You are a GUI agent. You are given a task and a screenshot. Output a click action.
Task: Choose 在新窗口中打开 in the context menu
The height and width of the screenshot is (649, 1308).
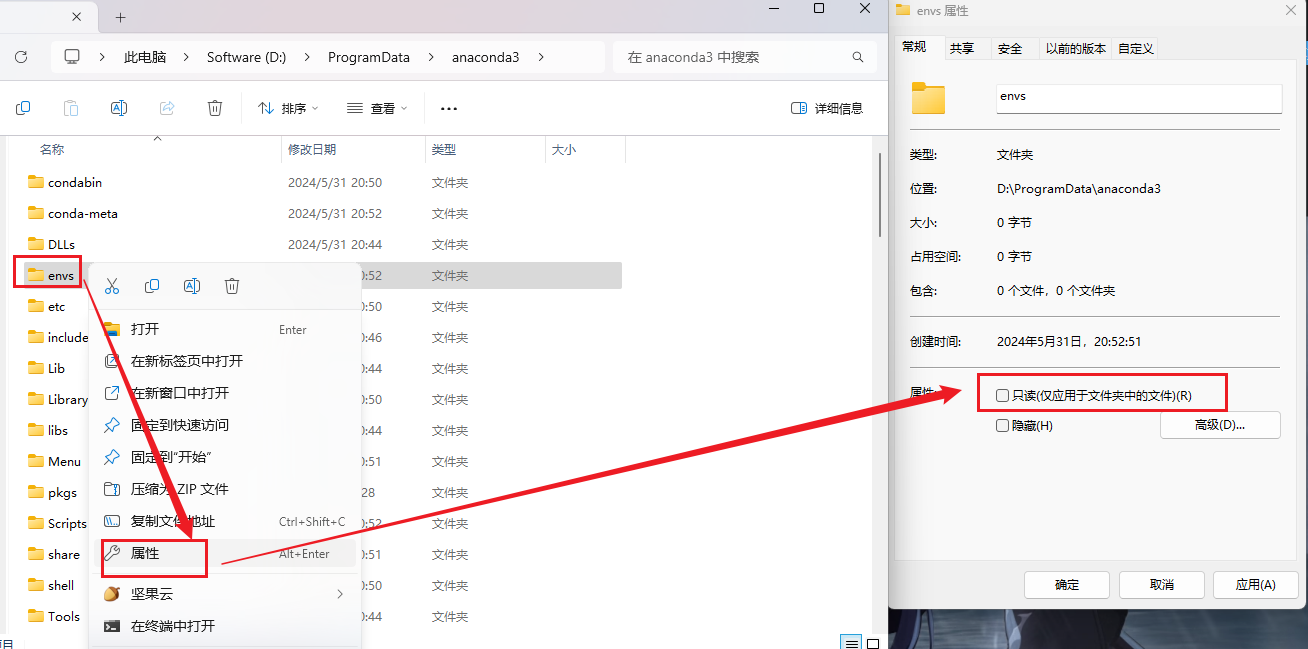coord(225,393)
